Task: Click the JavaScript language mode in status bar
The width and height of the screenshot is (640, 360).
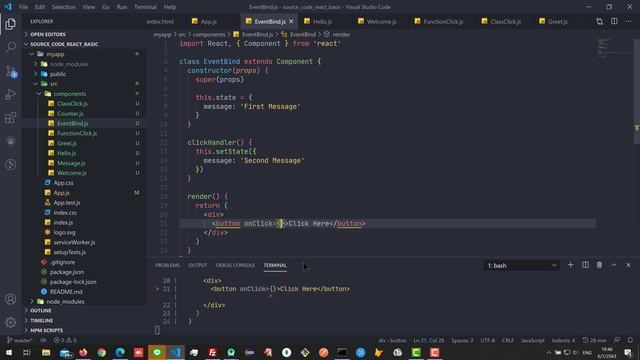Action: 533,340
